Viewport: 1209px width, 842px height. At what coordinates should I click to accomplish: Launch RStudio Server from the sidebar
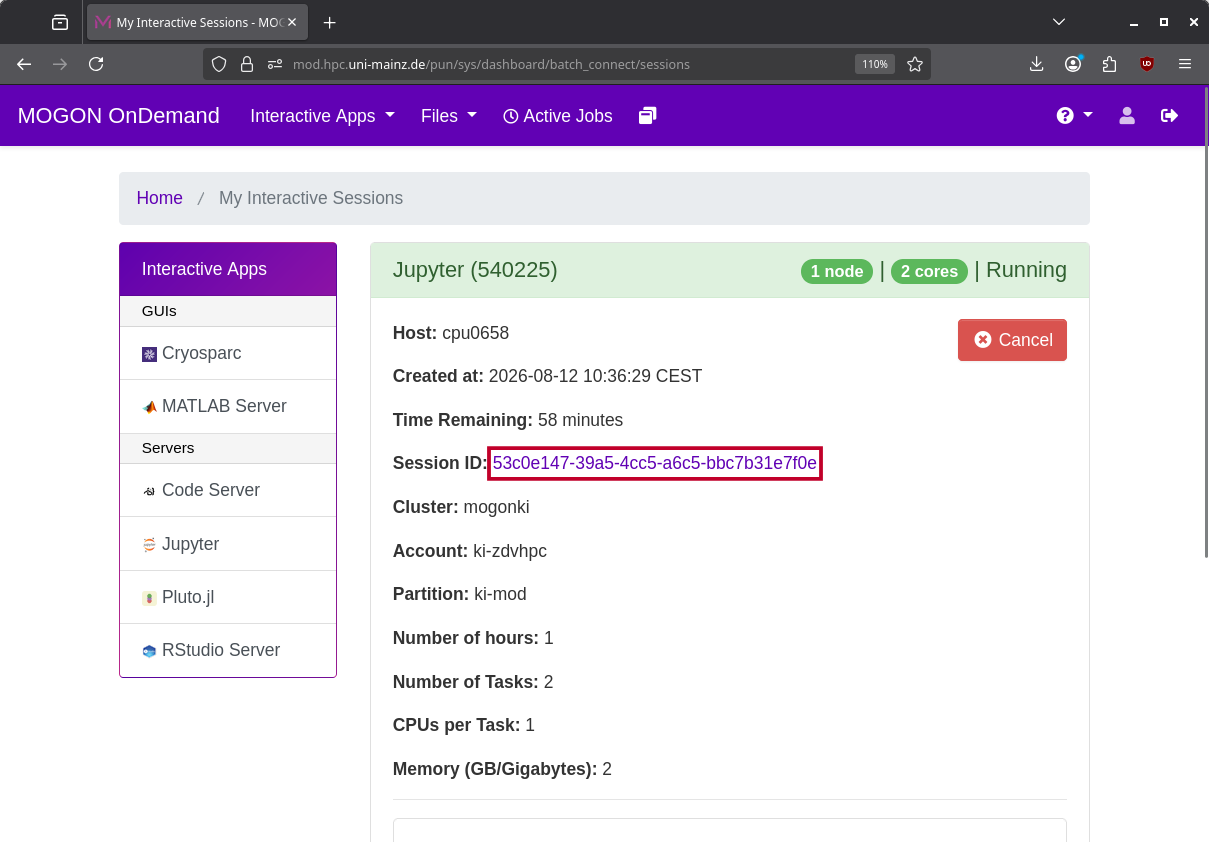pyautogui.click(x=228, y=650)
